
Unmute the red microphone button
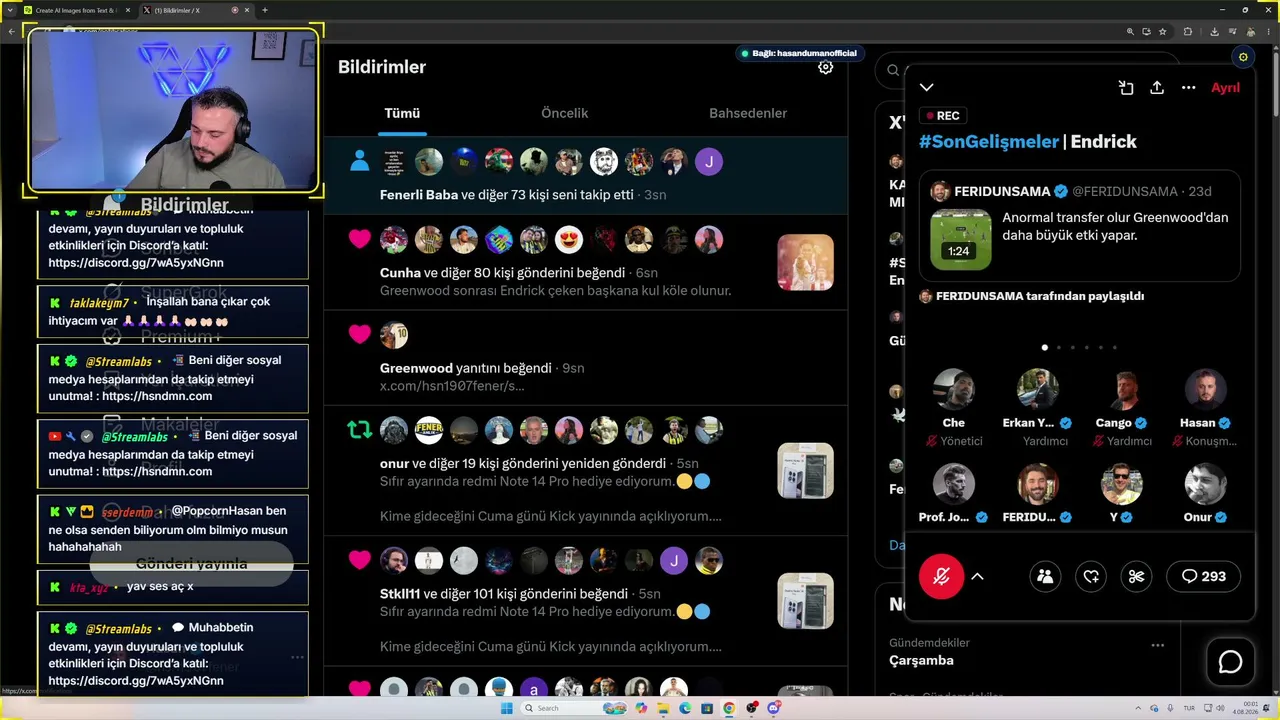(941, 576)
